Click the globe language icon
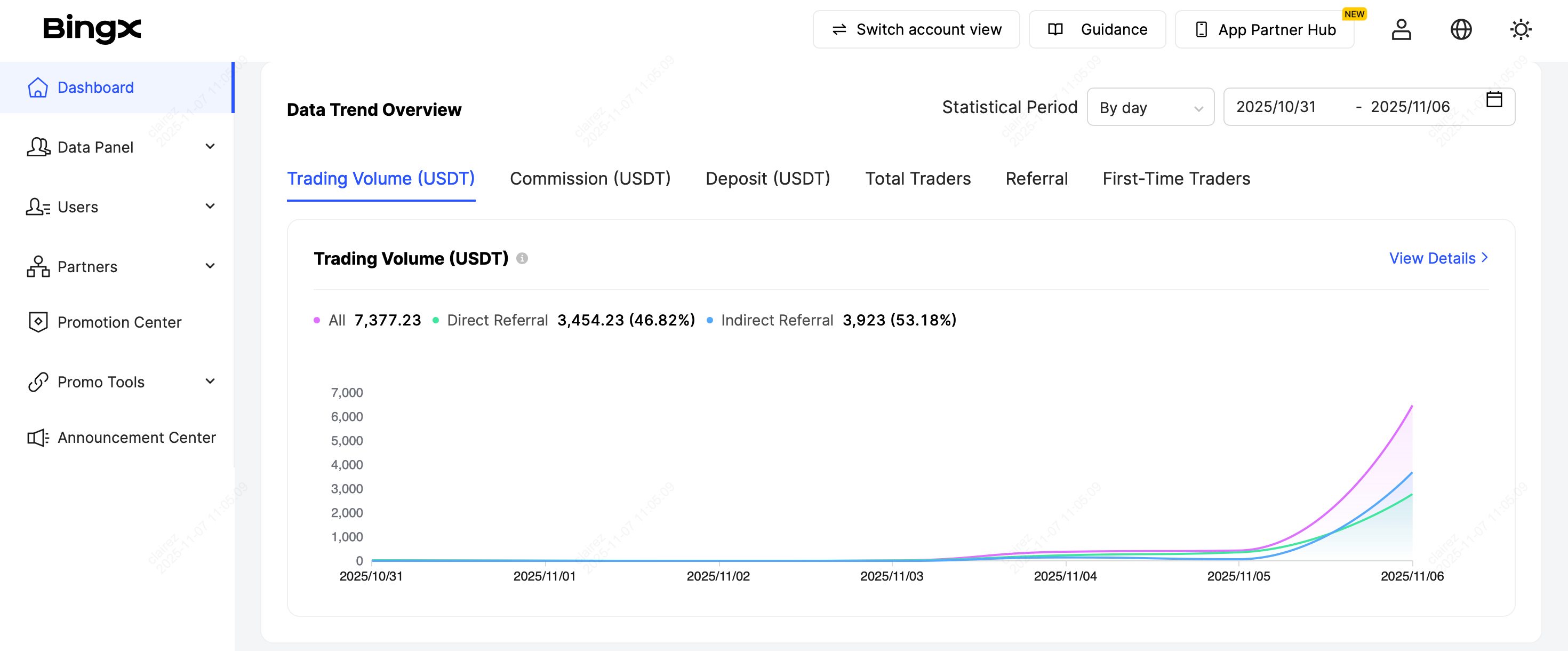This screenshot has width=1568, height=651. click(x=1460, y=29)
